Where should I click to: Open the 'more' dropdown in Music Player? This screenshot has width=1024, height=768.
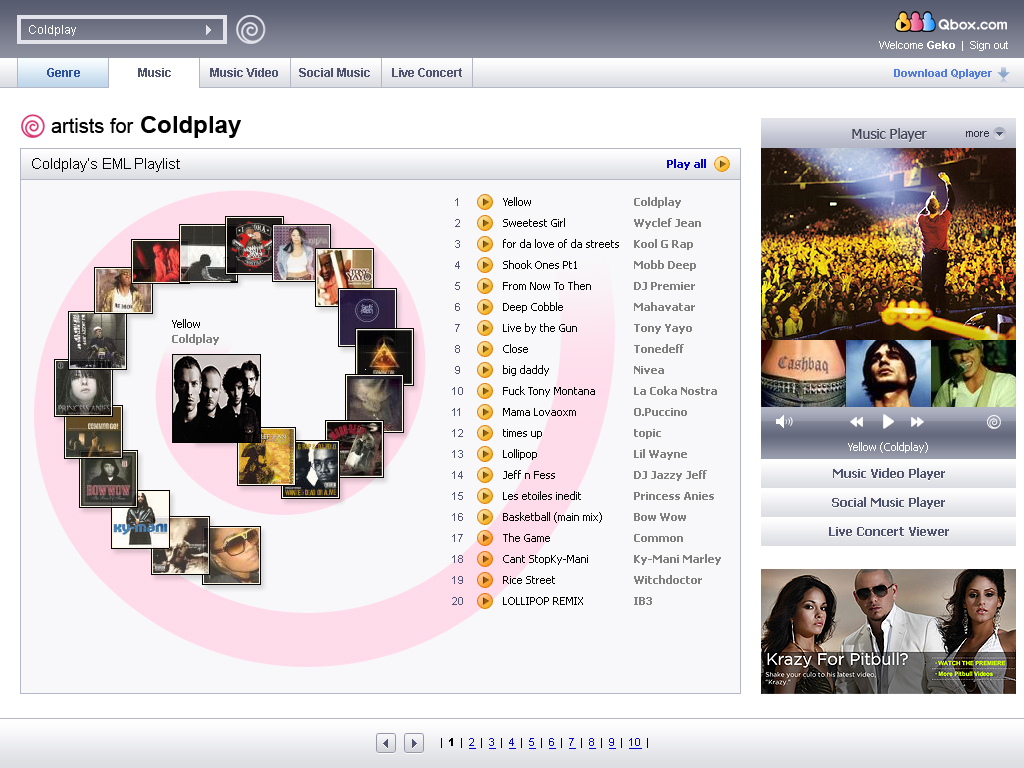[x=985, y=133]
